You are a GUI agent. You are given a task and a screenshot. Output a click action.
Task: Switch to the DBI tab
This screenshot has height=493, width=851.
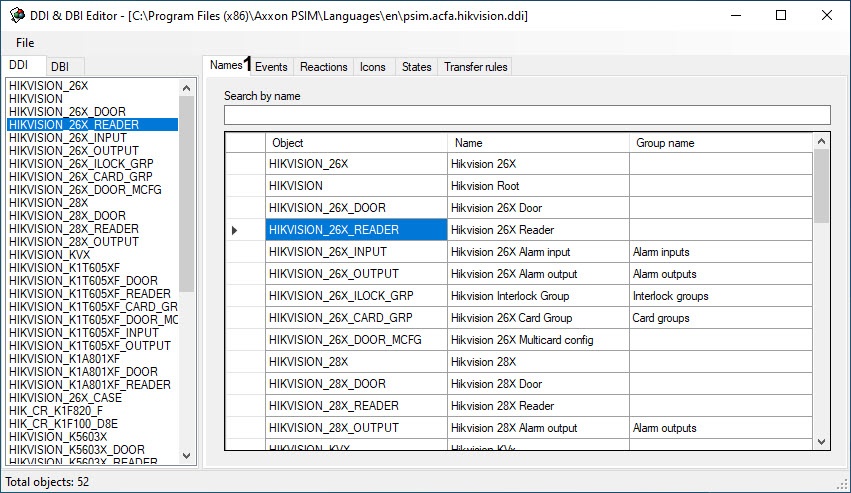(x=60, y=66)
